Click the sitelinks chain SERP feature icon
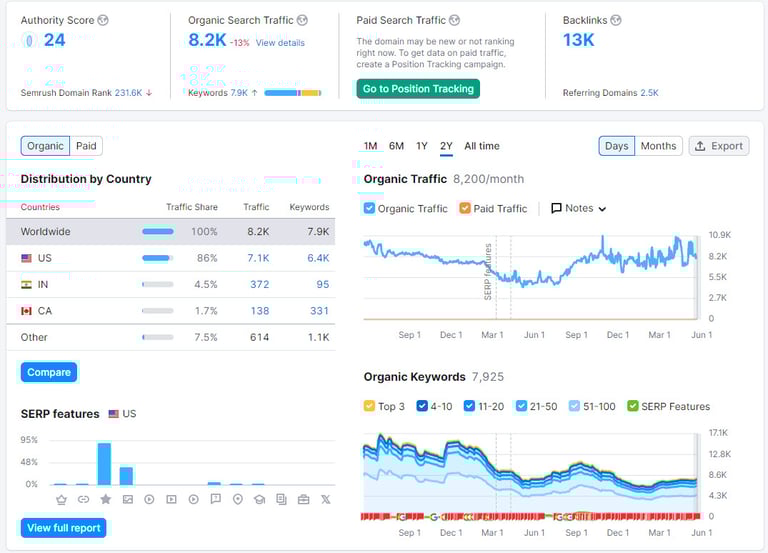The height and width of the screenshot is (553, 768). click(83, 499)
